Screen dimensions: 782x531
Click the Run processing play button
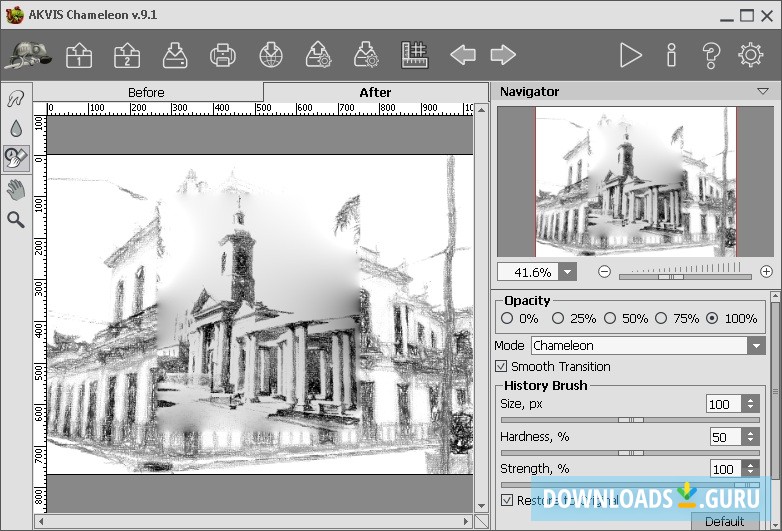coord(630,55)
